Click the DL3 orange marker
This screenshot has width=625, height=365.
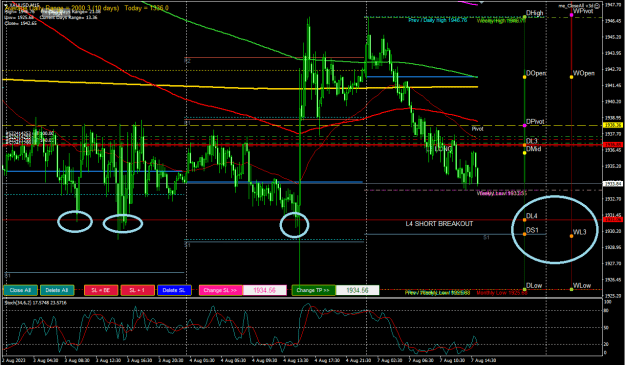525,145
